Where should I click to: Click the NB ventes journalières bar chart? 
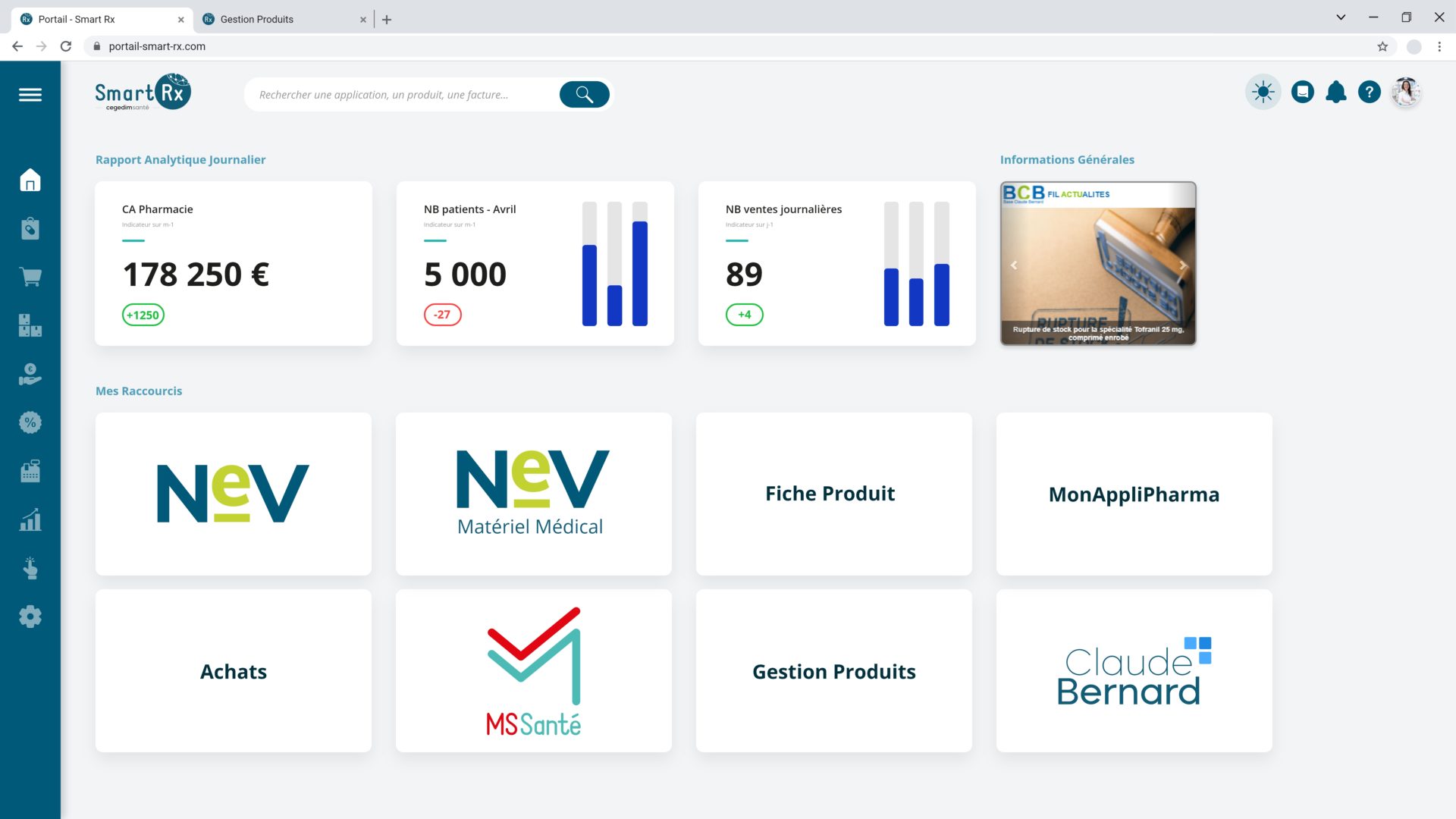[x=917, y=264]
